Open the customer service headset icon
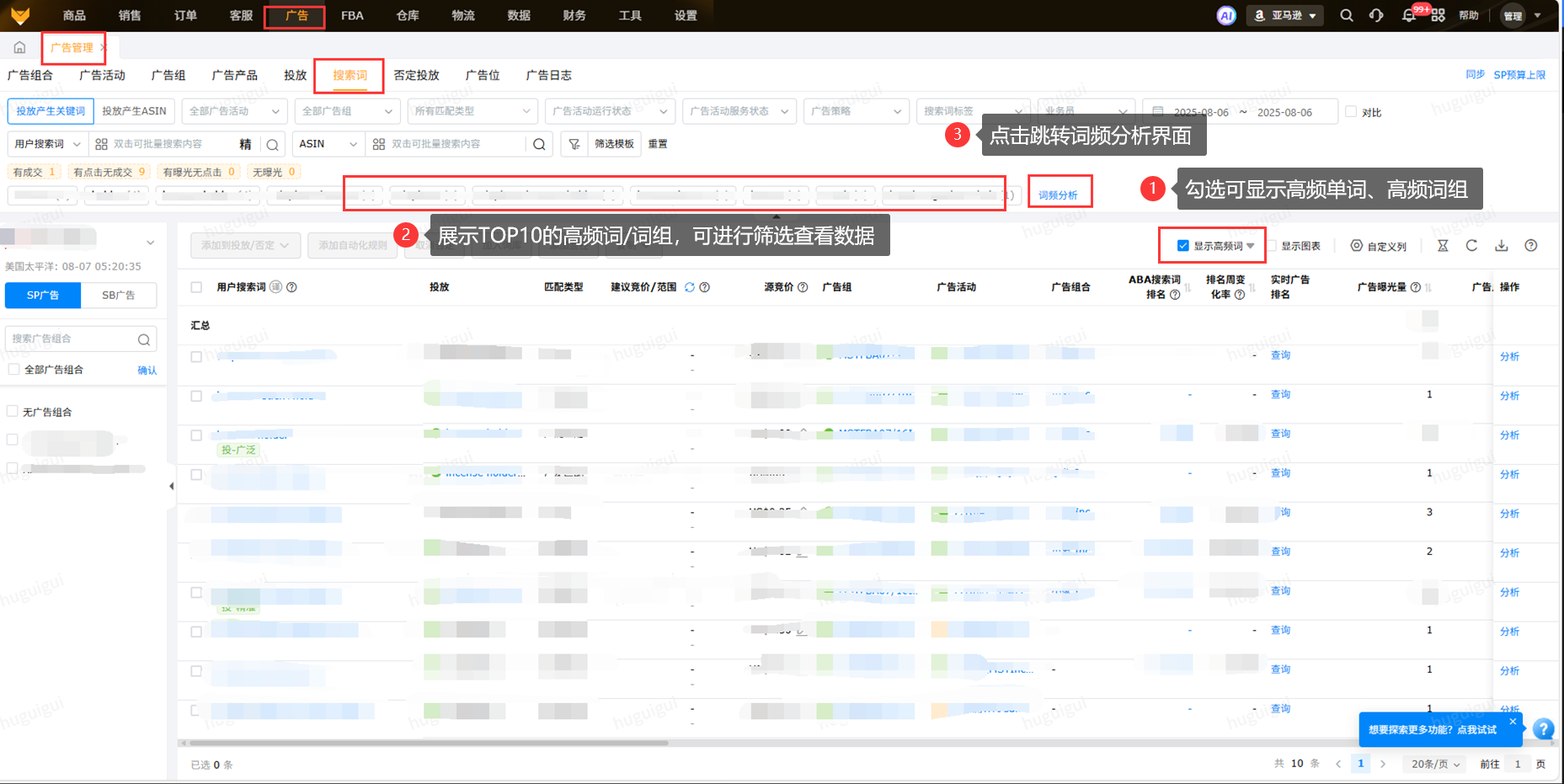This screenshot has width=1564, height=784. pyautogui.click(x=1376, y=16)
